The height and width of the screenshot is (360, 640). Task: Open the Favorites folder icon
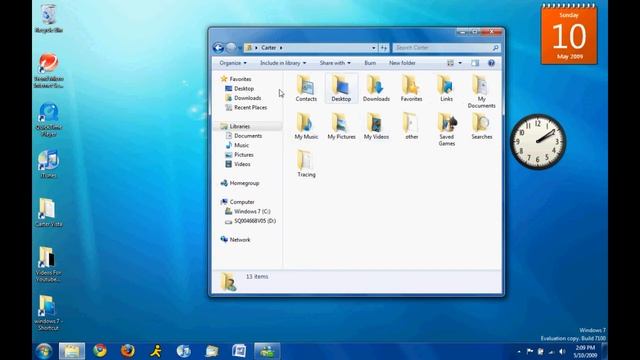(x=411, y=89)
